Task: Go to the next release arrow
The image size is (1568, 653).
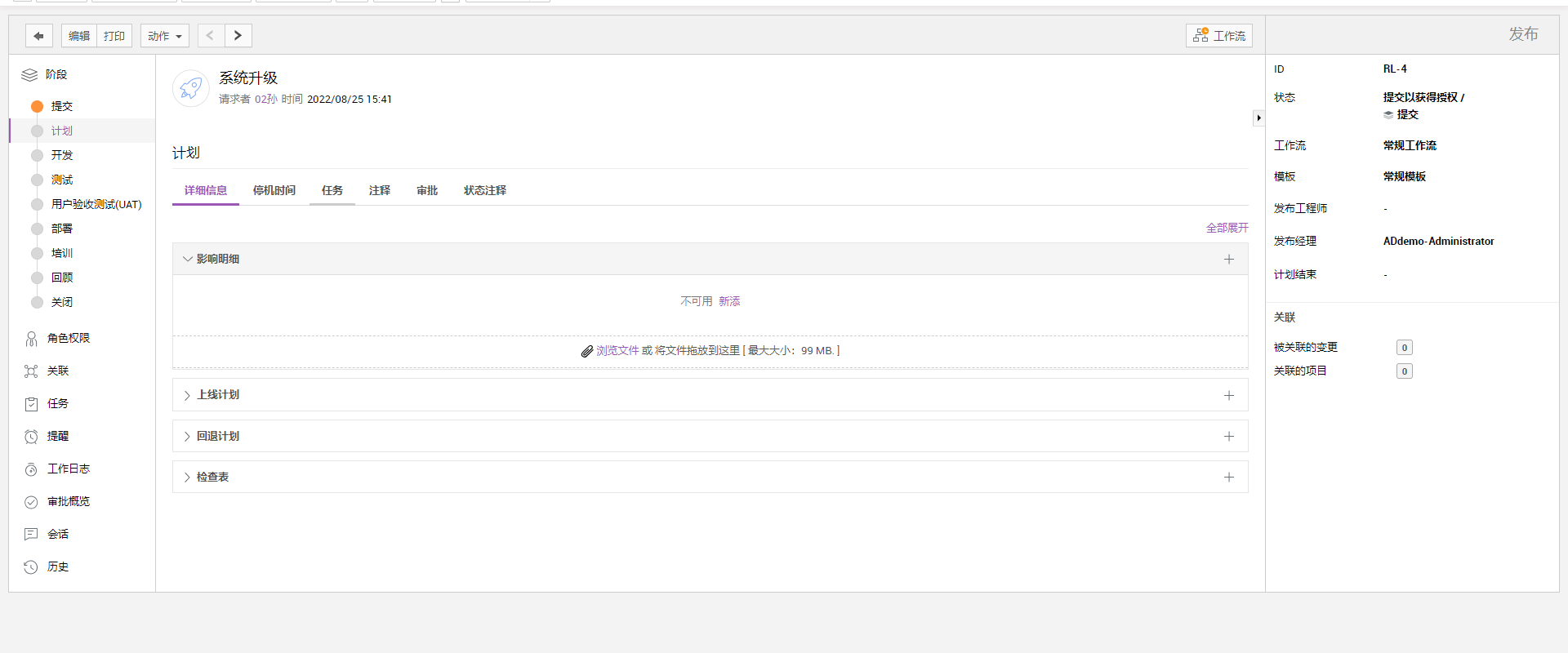Action: click(238, 36)
